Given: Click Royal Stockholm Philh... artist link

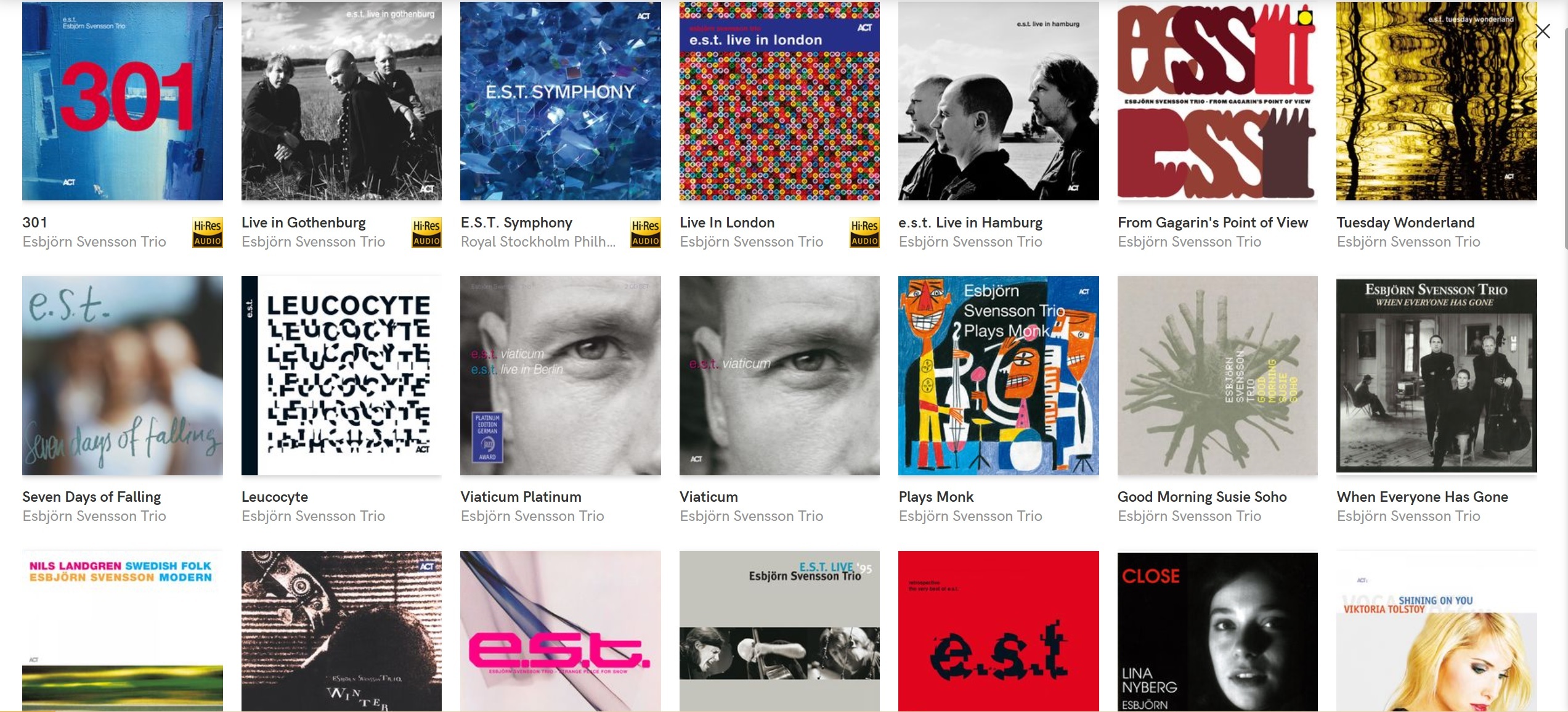Looking at the screenshot, I should tap(538, 242).
